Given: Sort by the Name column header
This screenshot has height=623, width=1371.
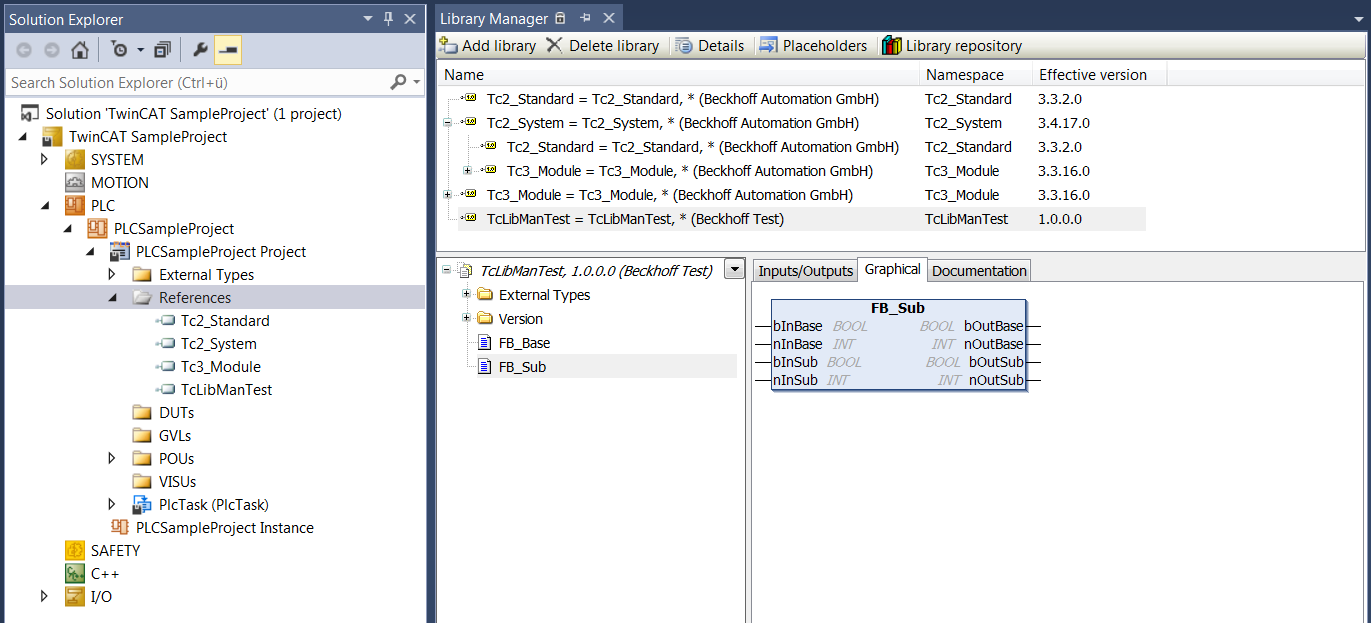Looking at the screenshot, I should [x=678, y=75].
